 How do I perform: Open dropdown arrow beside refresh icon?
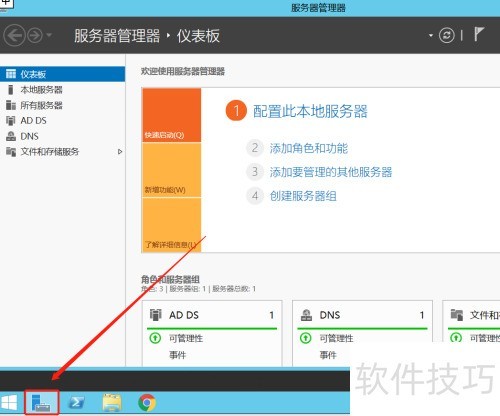click(x=431, y=35)
